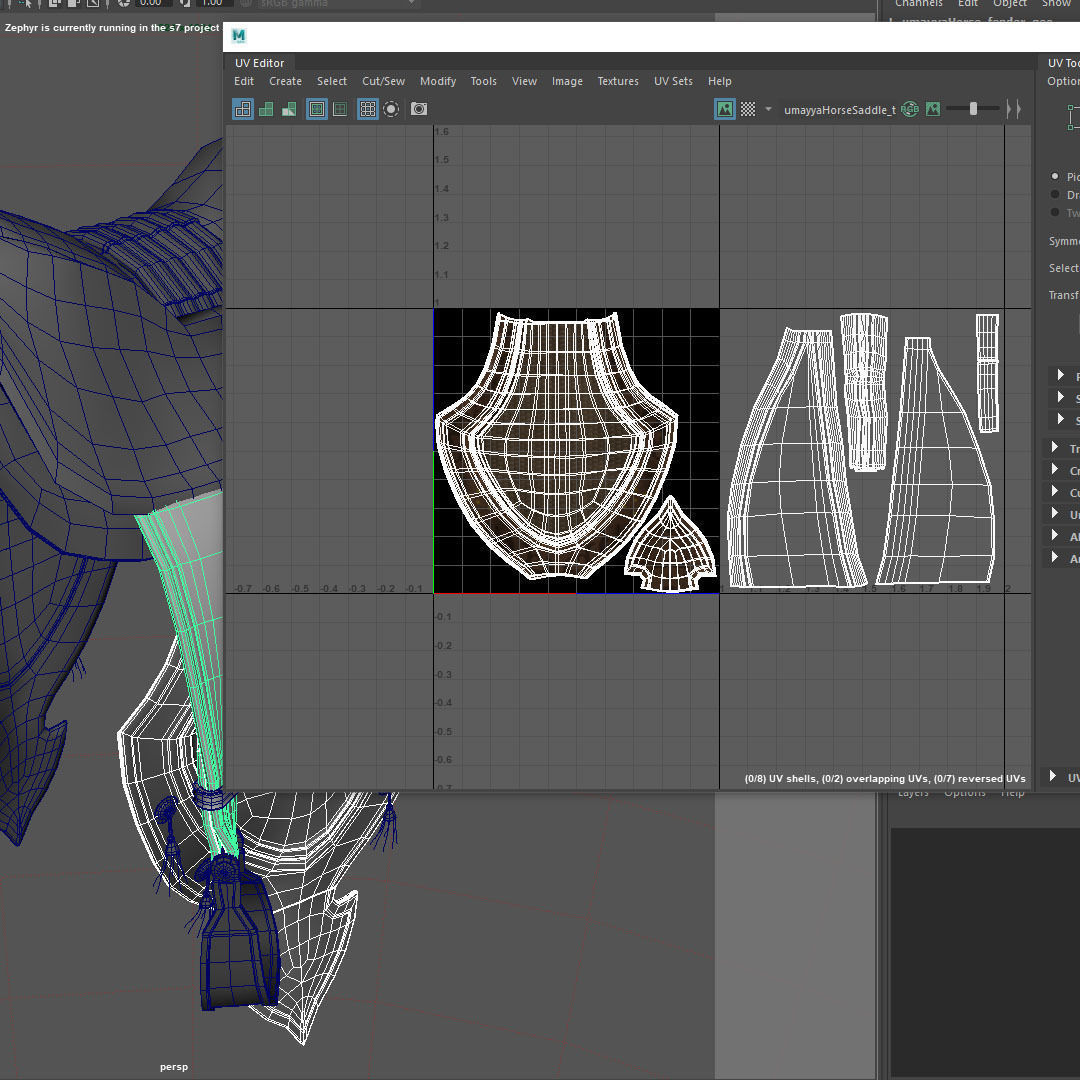
Task: Open the Show menu in Channel Box
Action: tap(1056, 3)
